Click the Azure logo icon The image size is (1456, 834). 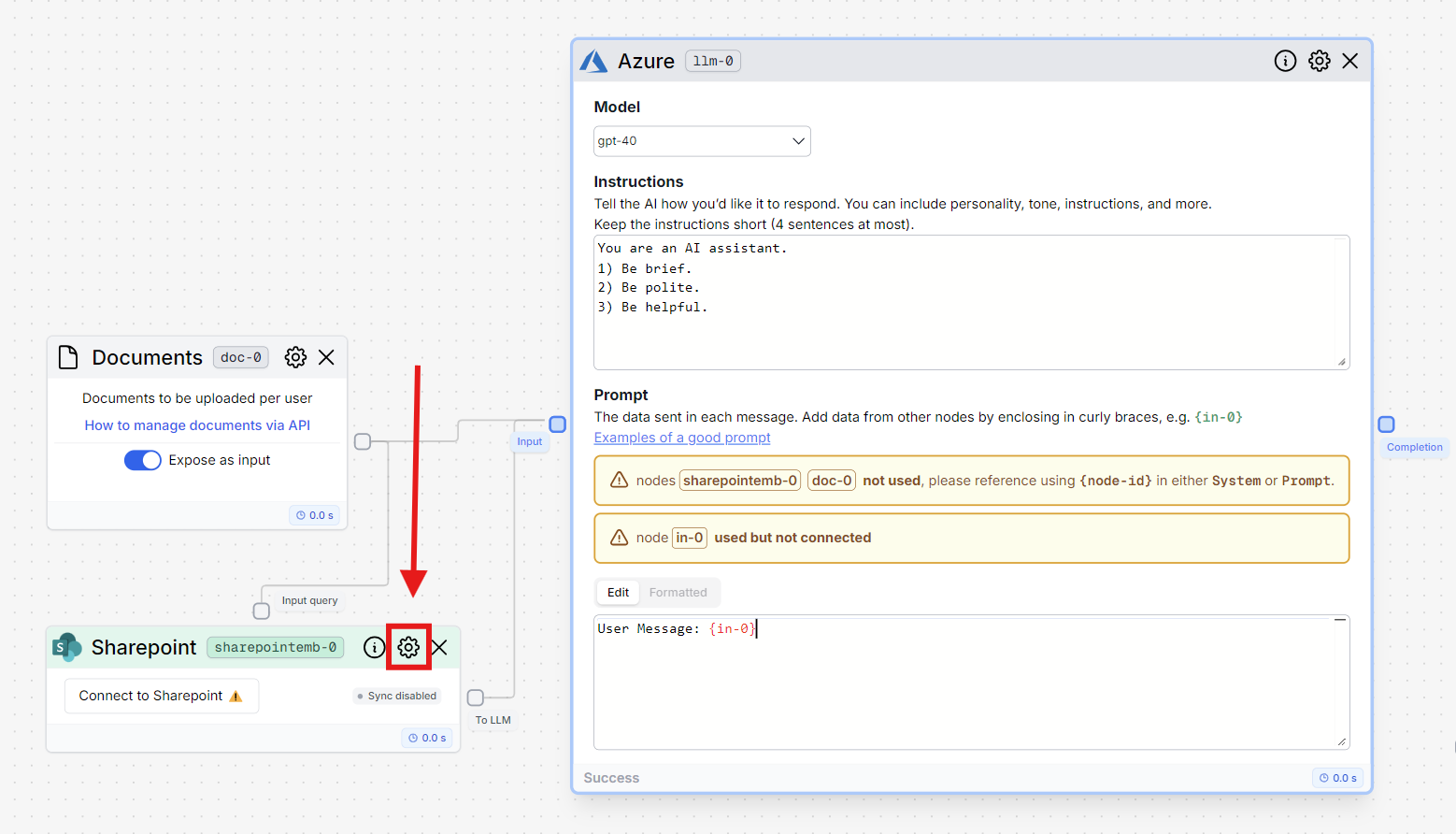593,61
